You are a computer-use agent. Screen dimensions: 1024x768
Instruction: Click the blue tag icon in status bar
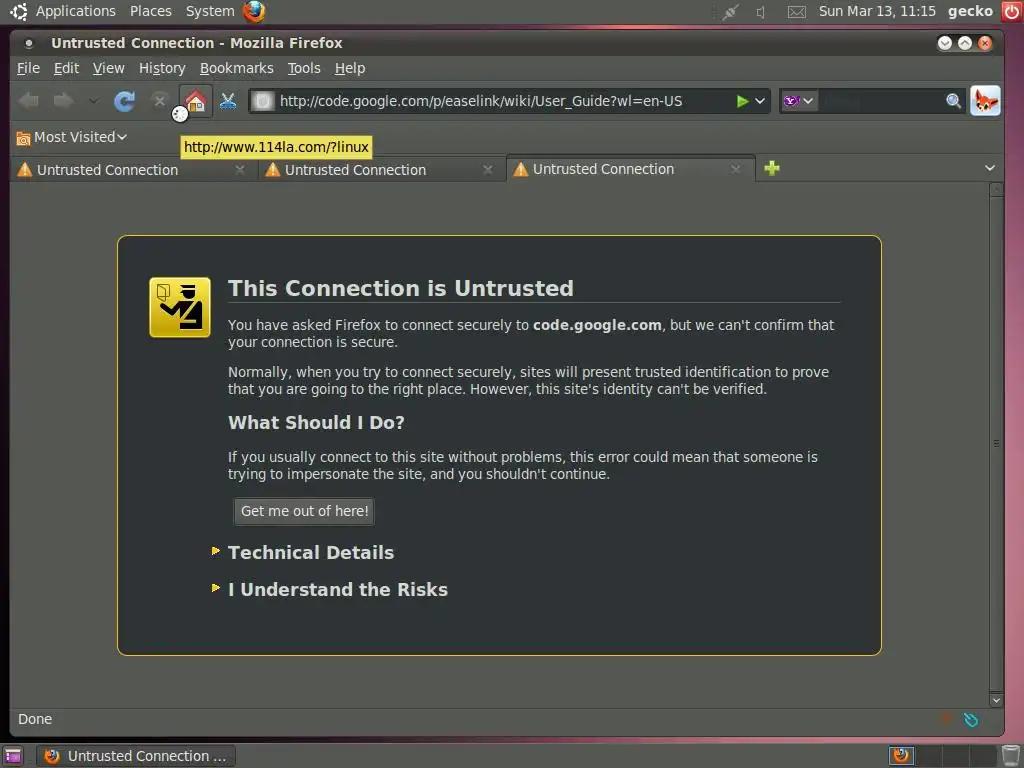coord(971,720)
